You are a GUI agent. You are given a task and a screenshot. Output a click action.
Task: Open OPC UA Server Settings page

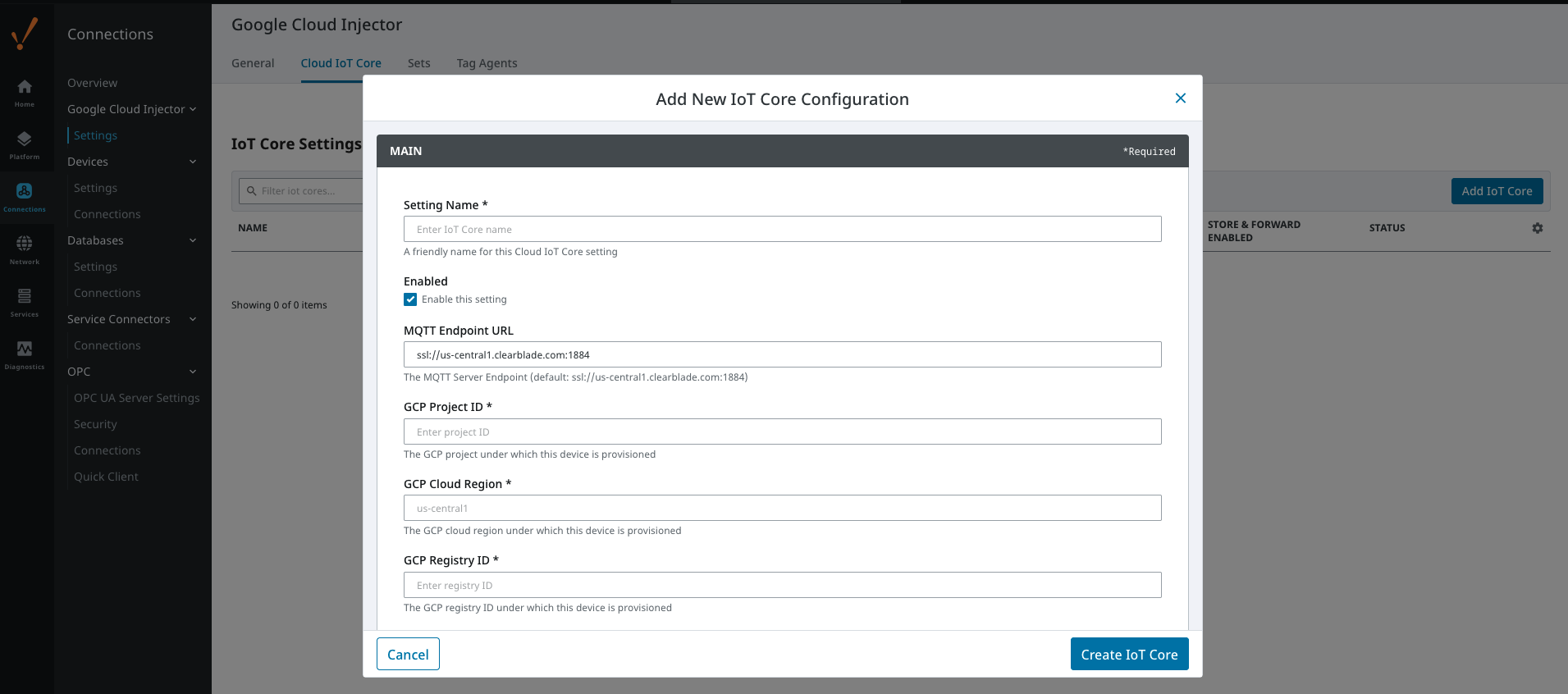[136, 398]
